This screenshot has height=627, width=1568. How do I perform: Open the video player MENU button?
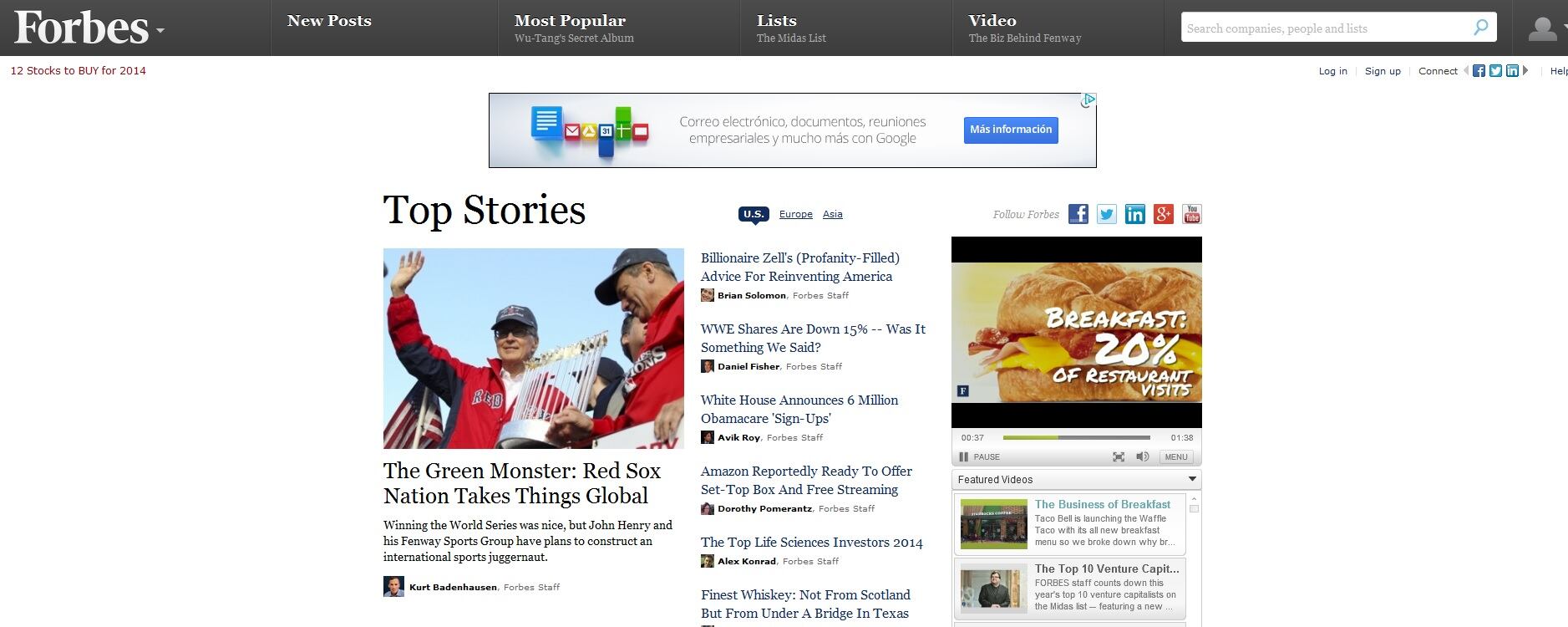(x=1176, y=456)
